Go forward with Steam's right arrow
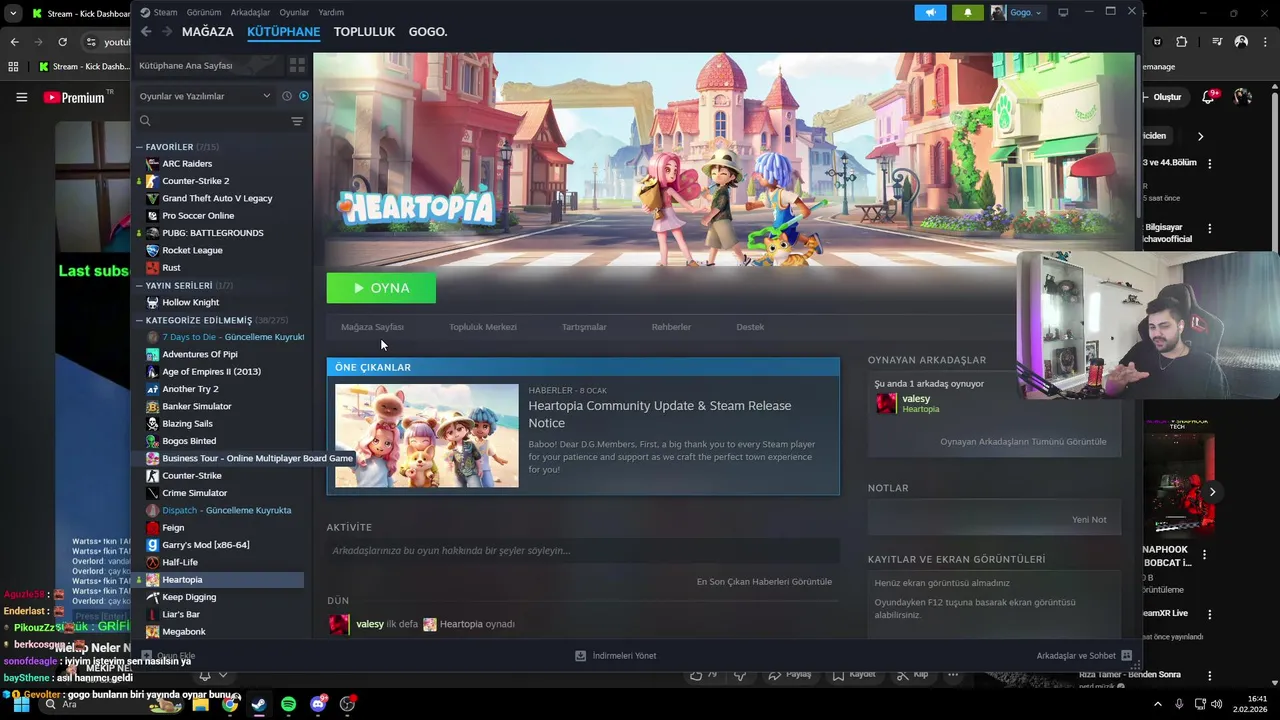 coord(167,32)
